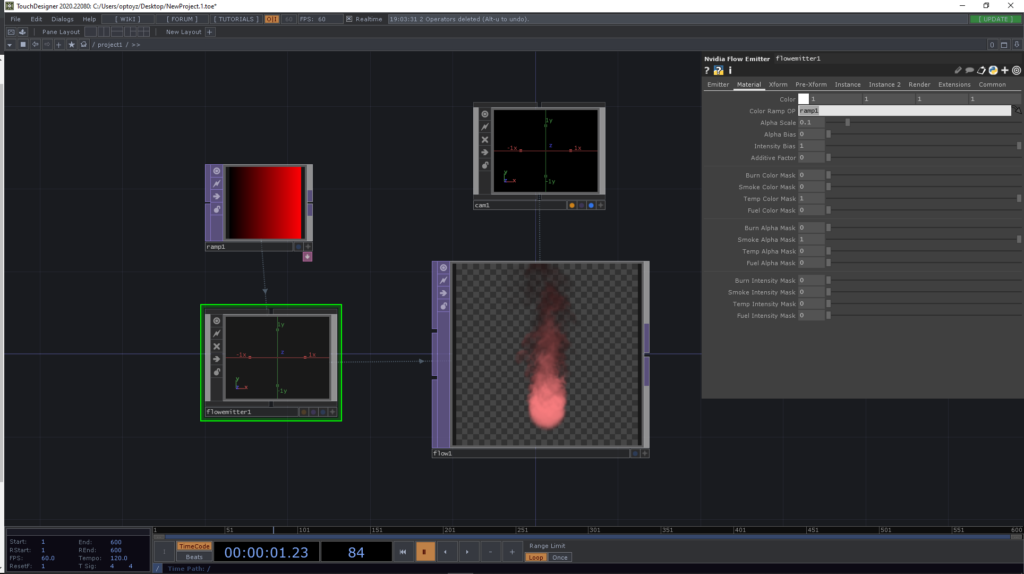Switch timeline display to Beats
This screenshot has height=574, width=1024.
(194, 557)
